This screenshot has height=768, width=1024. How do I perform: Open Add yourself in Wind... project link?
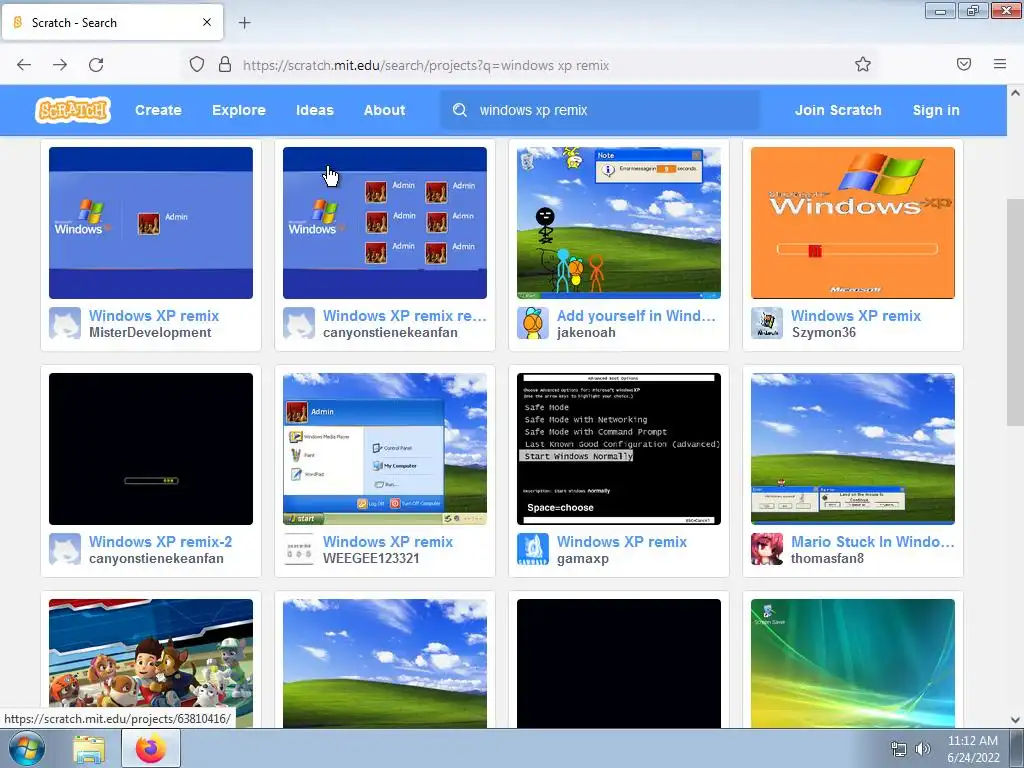point(636,315)
